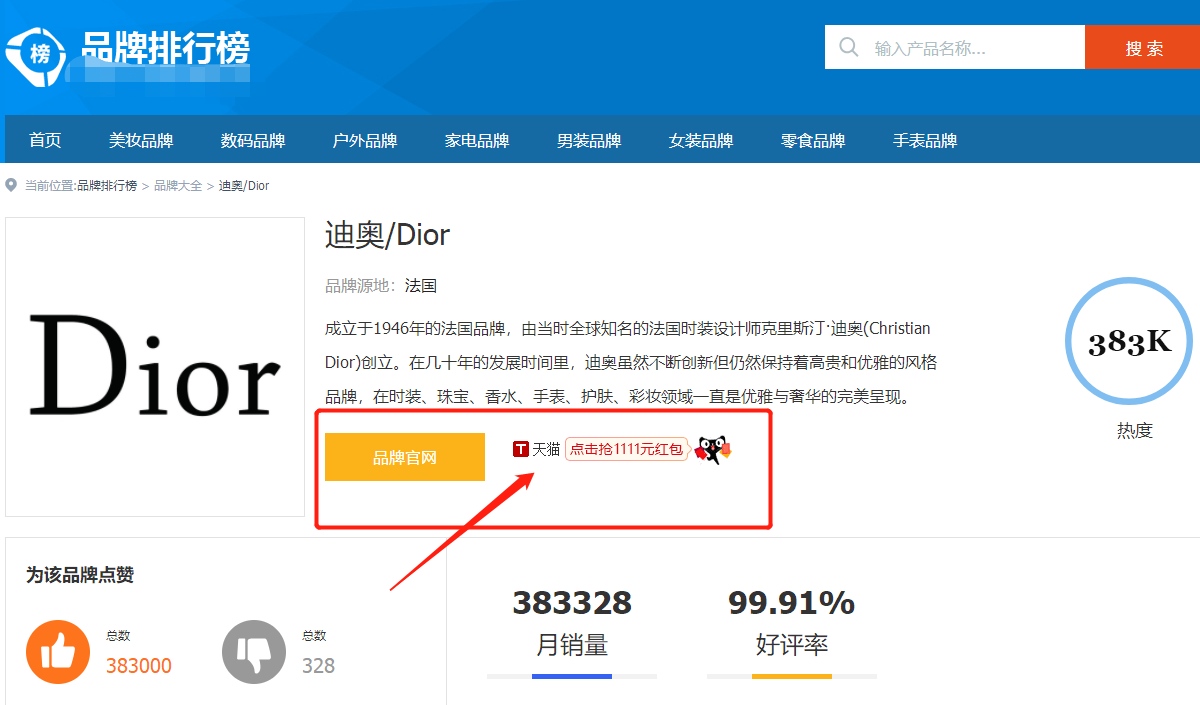This screenshot has height=705, width=1200.
Task: Click the Dior brand logo image
Action: coord(155,367)
